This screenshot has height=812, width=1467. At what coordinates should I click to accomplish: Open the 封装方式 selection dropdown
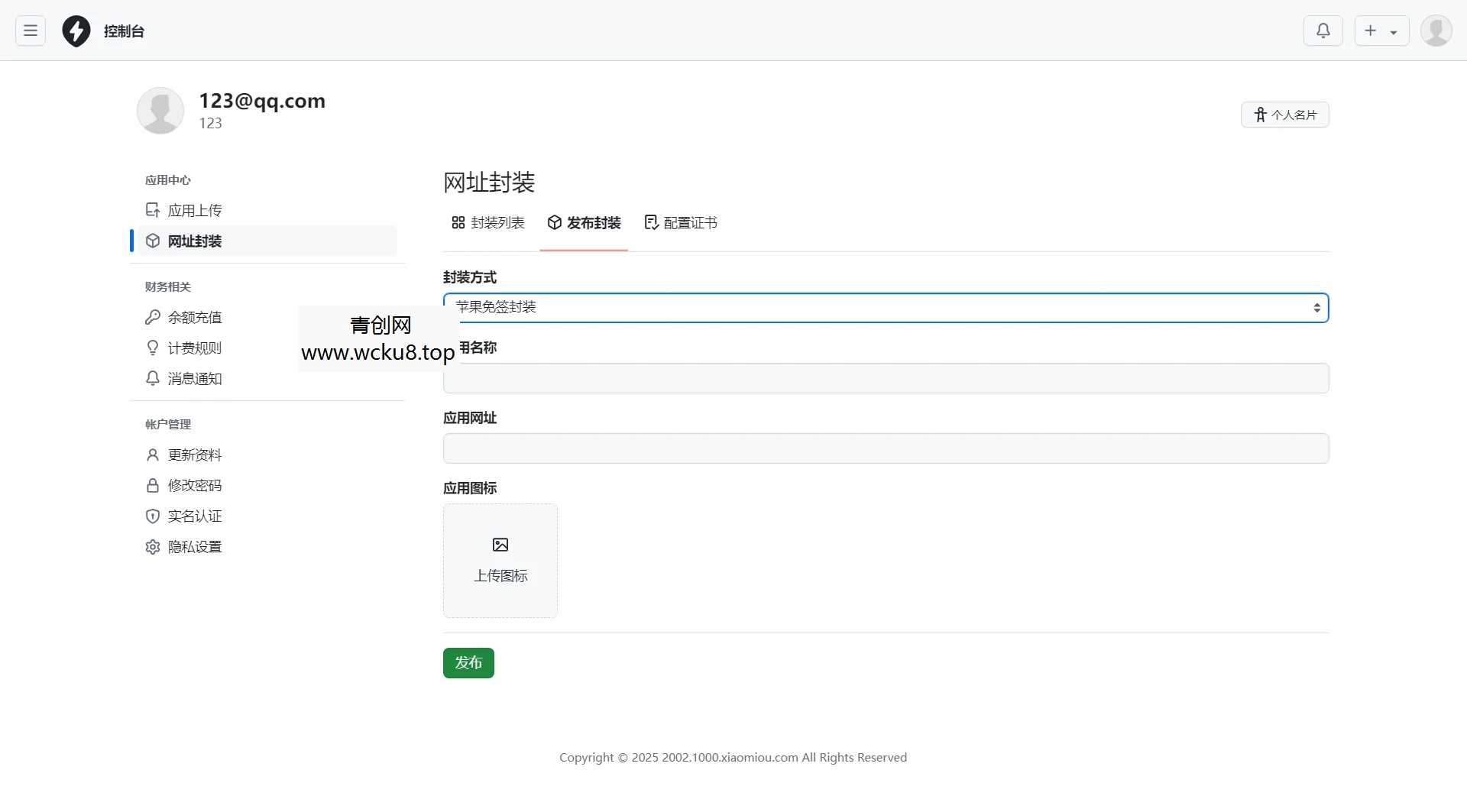[x=885, y=307]
